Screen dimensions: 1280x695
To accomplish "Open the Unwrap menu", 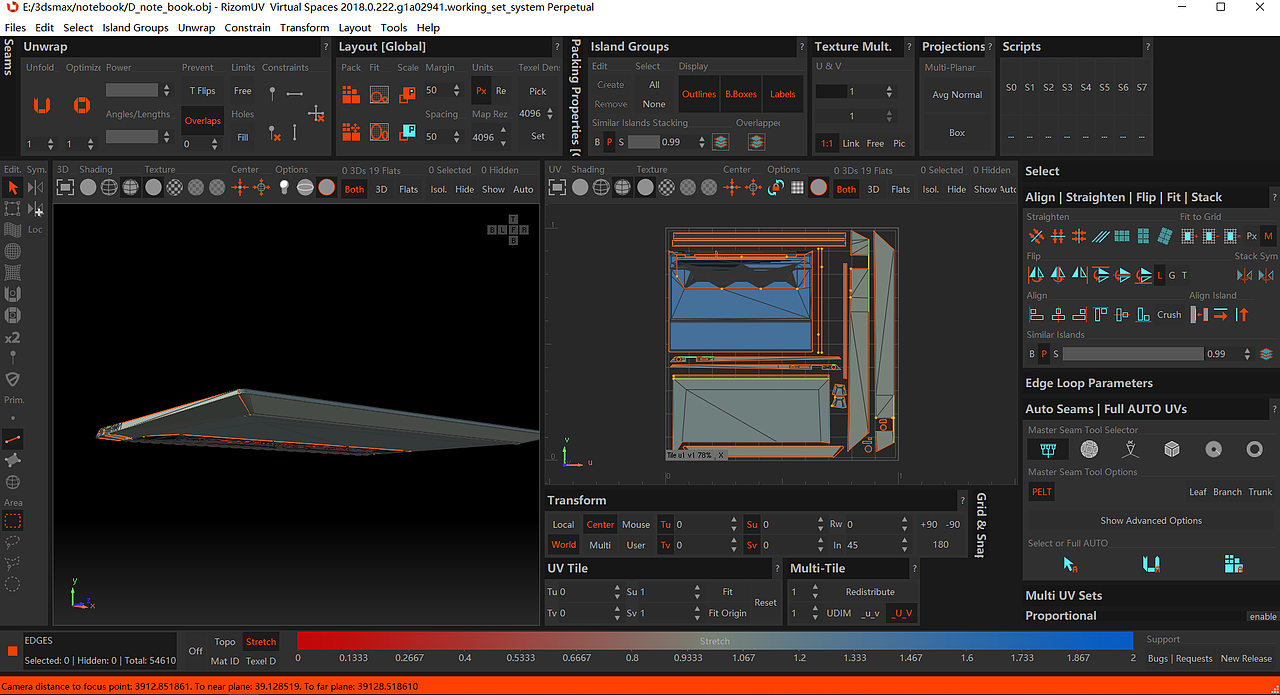I will pos(196,27).
